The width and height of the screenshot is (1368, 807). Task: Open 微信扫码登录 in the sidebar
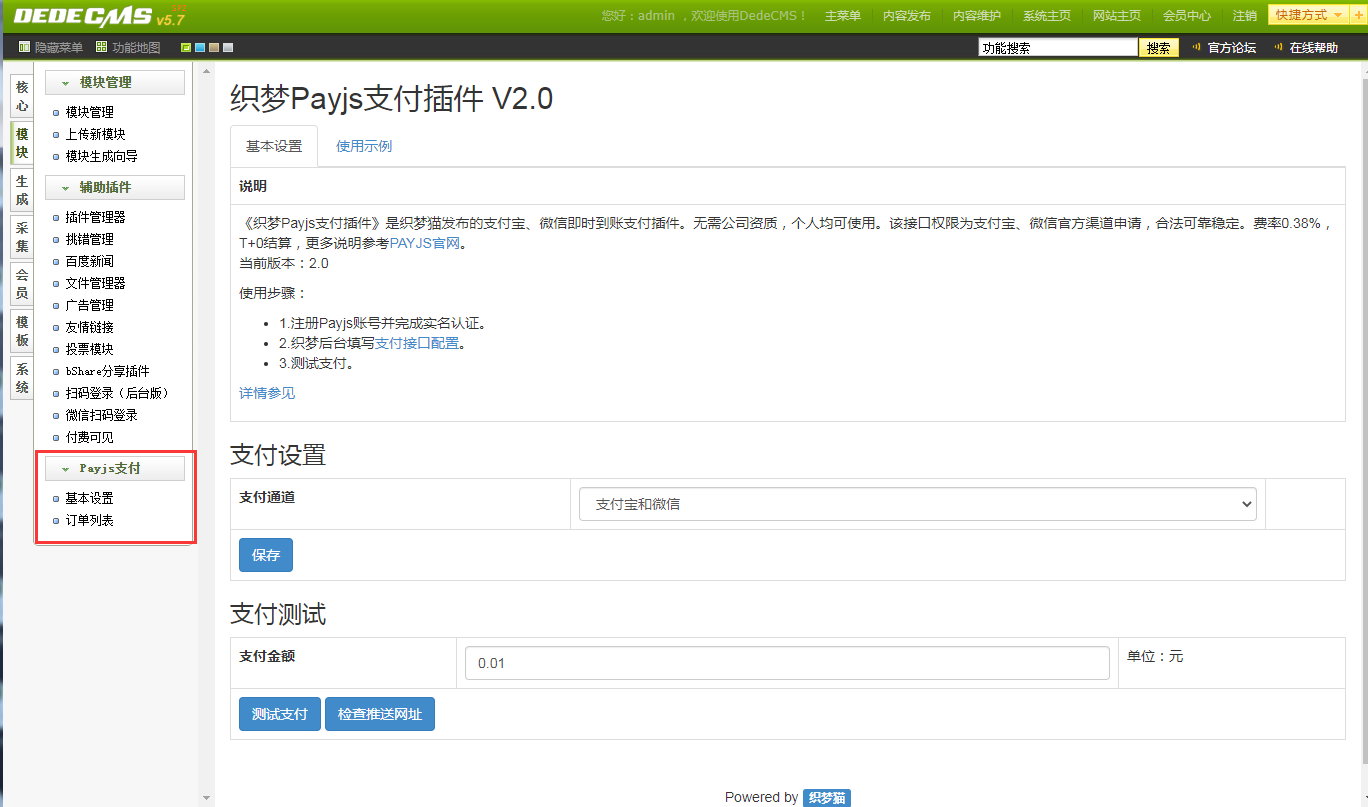pyautogui.click(x=102, y=415)
